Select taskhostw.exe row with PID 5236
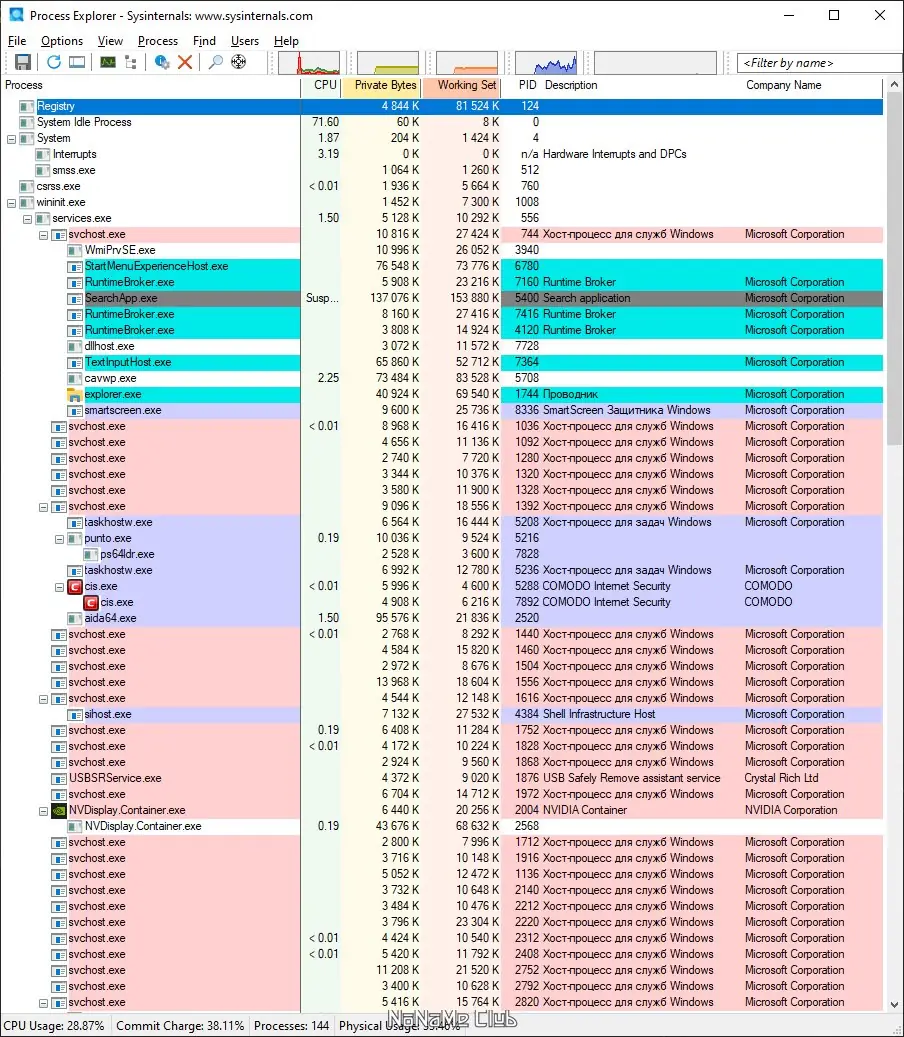 (x=442, y=570)
